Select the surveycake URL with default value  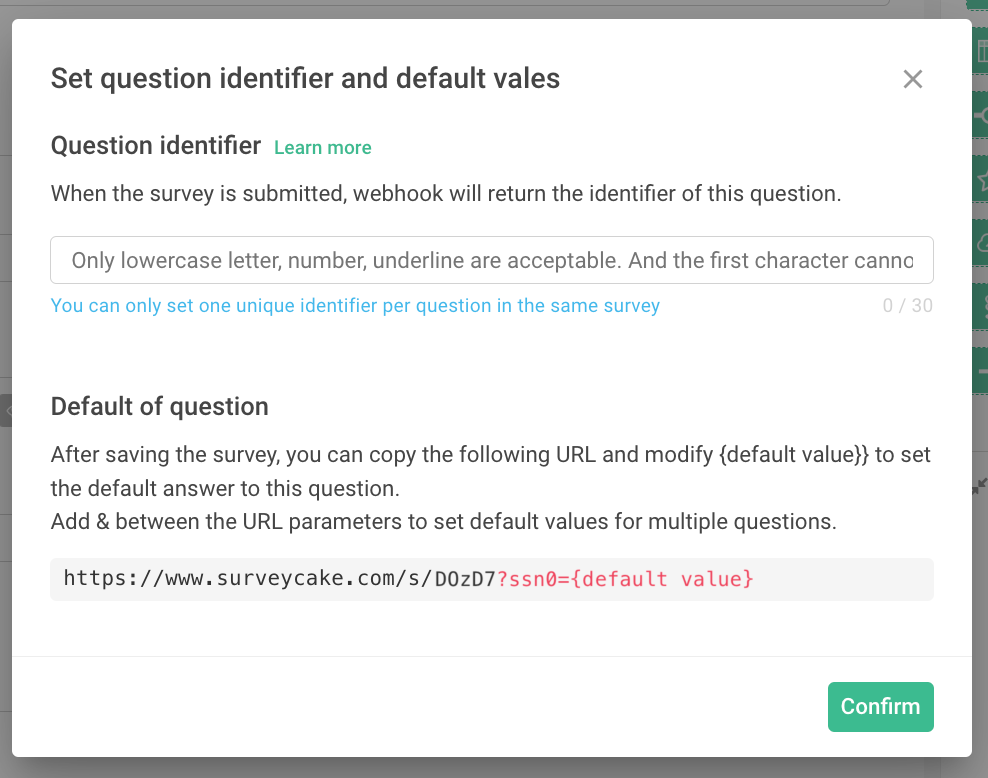click(407, 579)
